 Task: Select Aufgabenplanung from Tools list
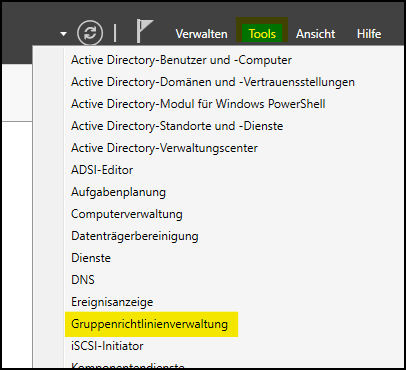118,192
